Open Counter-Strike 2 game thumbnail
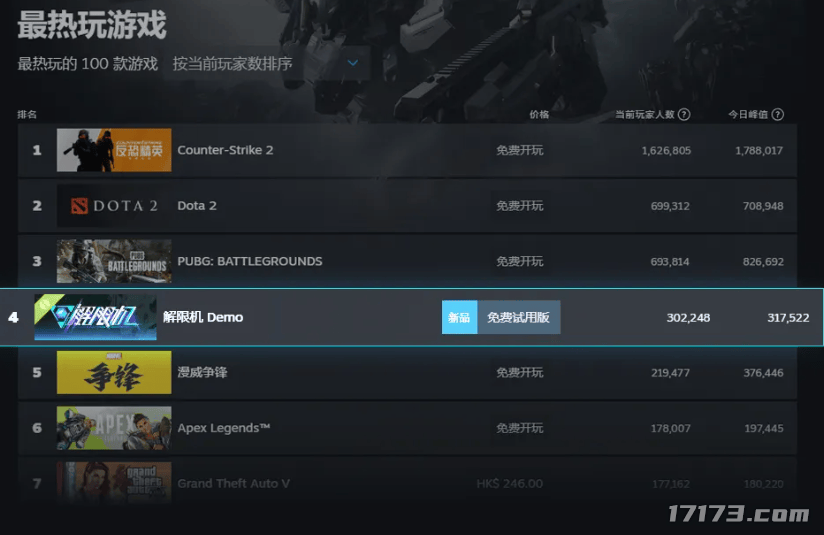 [x=114, y=150]
